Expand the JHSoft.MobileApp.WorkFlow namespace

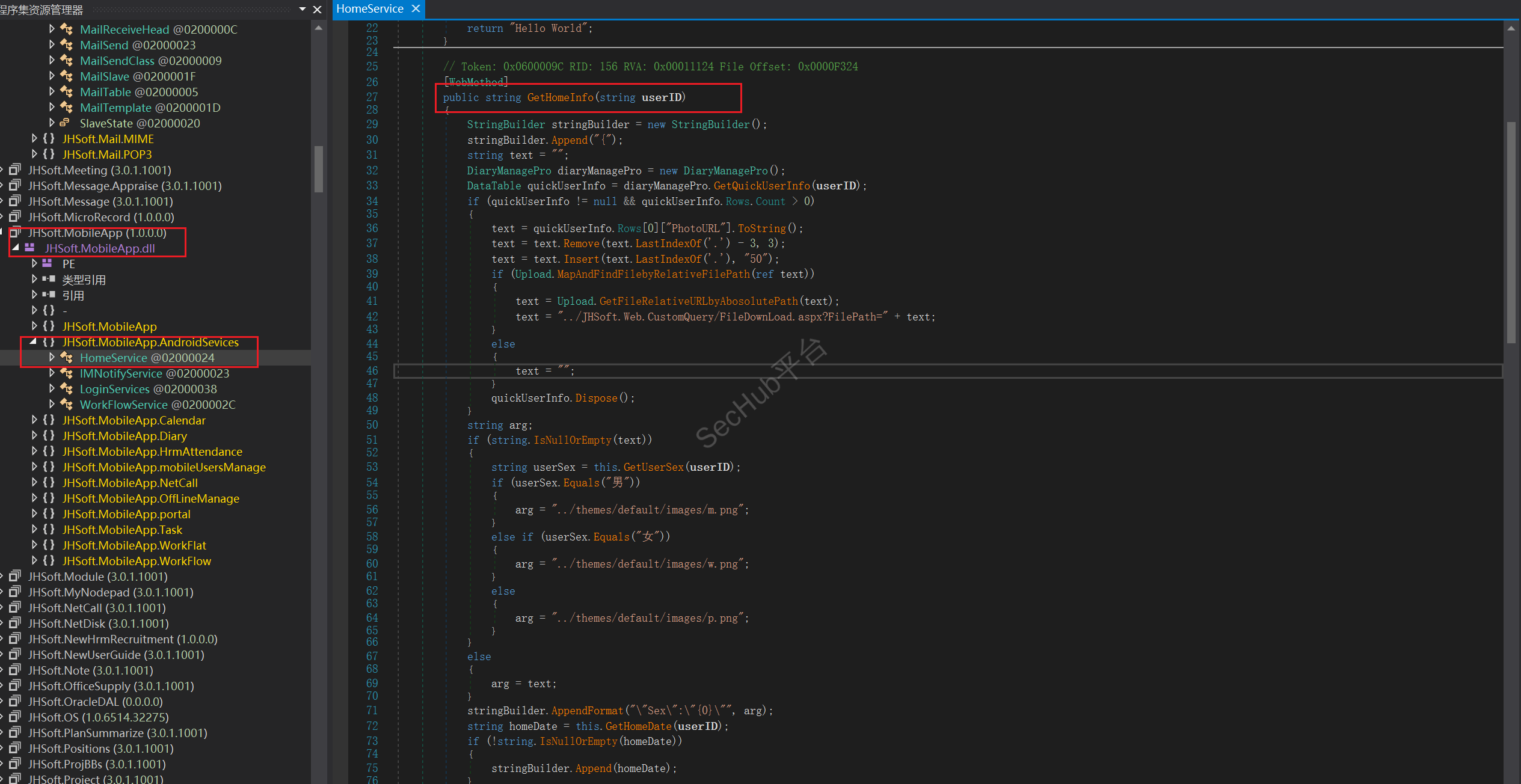pyautogui.click(x=34, y=560)
